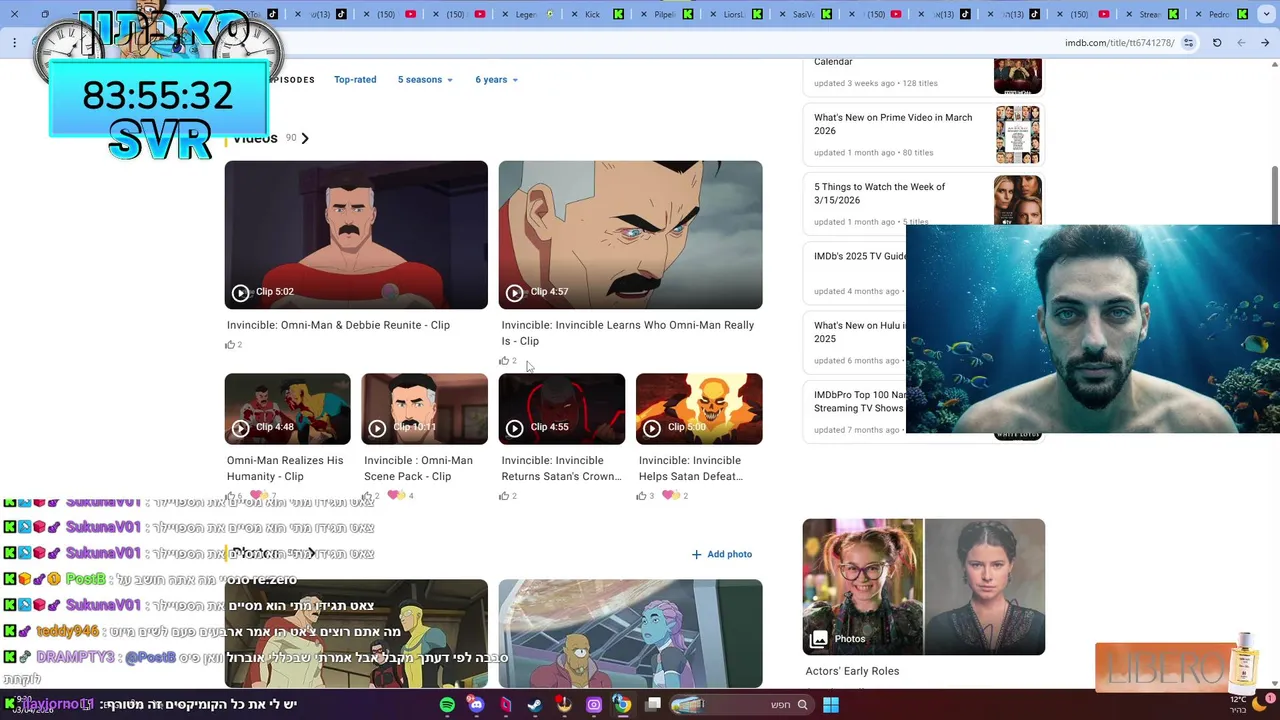Screen dimensions: 1280x720
Task: Open What's New on Hulu list
Action: tap(860, 332)
